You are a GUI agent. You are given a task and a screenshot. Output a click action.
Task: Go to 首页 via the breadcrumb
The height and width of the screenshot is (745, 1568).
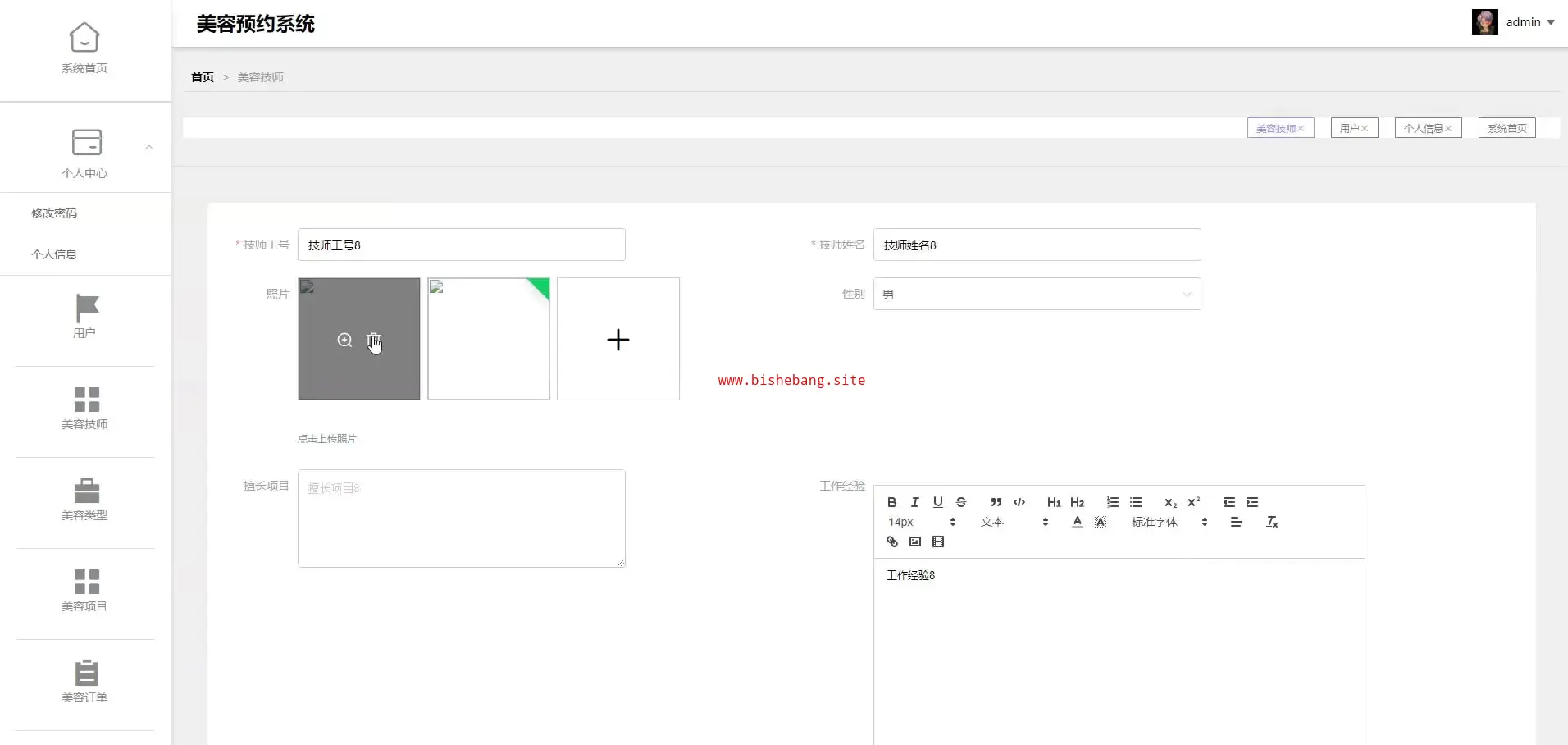click(203, 77)
